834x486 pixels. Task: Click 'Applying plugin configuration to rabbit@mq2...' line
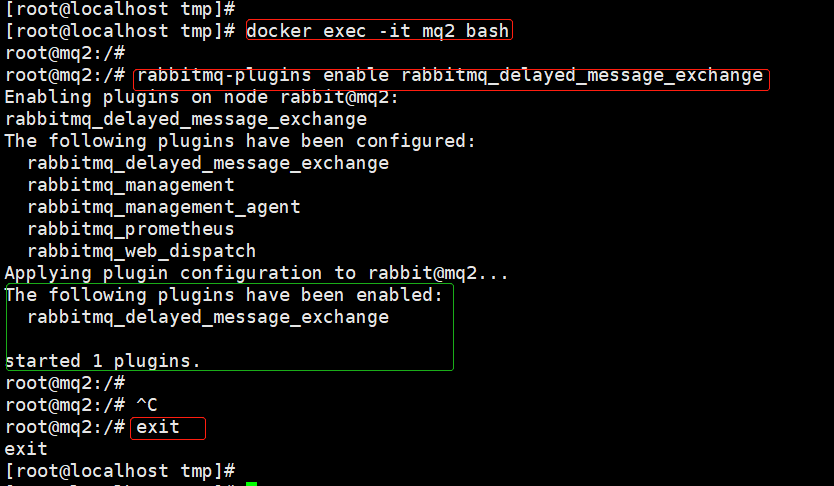tap(256, 273)
